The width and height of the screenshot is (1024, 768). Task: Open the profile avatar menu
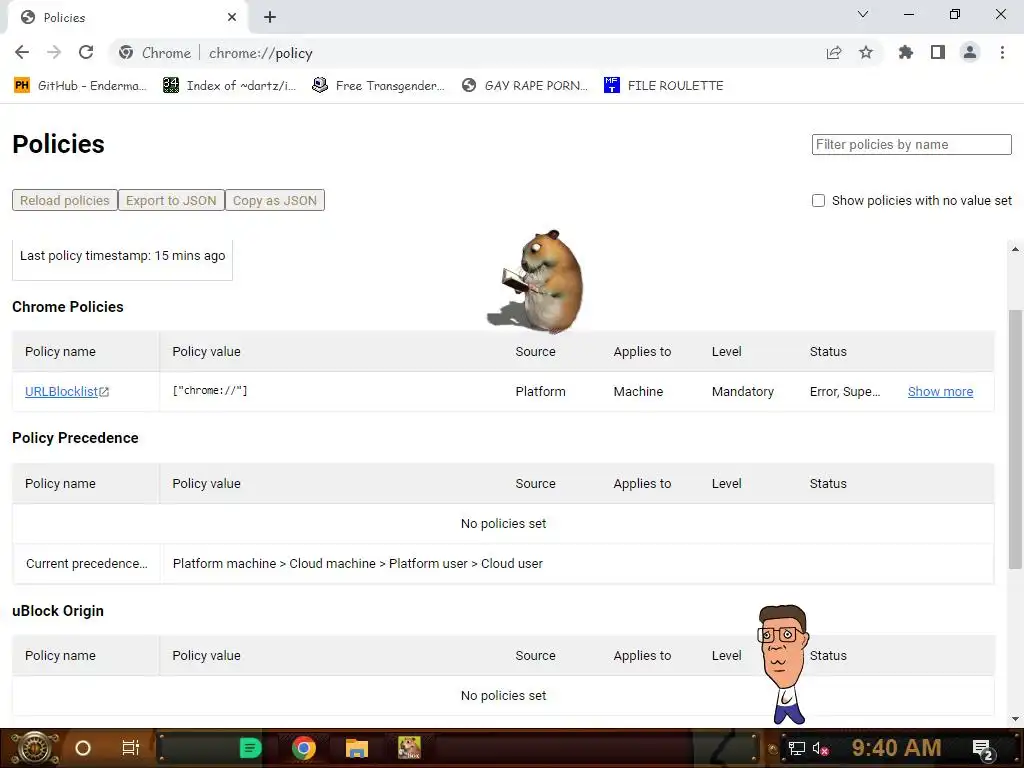[x=970, y=53]
